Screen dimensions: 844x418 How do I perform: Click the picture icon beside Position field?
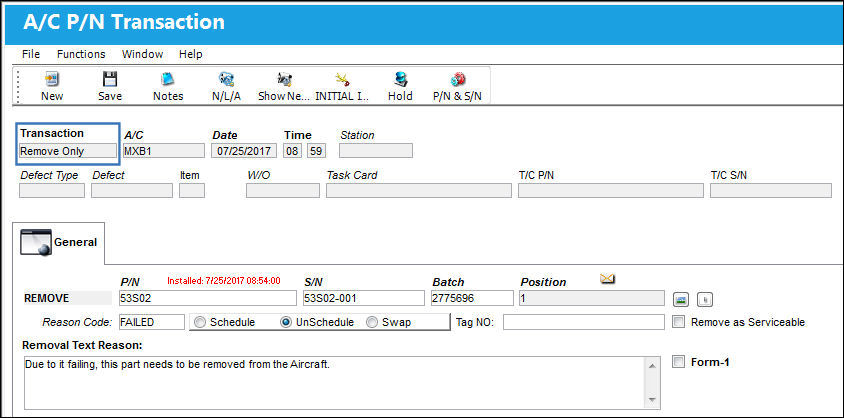[681, 299]
